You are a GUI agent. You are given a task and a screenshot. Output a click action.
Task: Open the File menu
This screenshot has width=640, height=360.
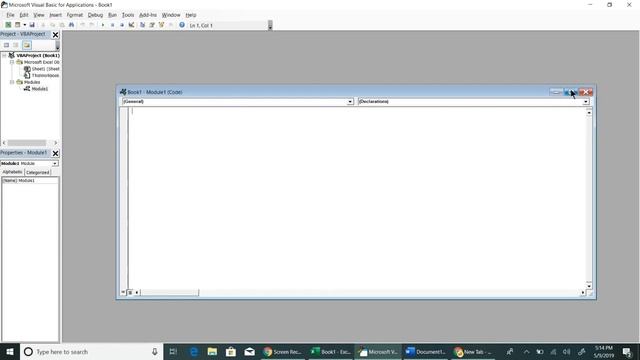[x=10, y=15]
